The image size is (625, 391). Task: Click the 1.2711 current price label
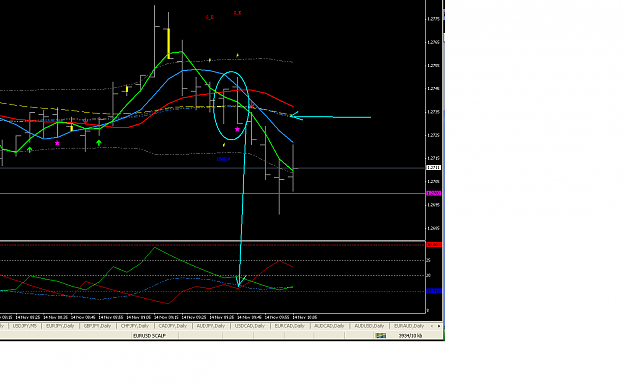[434, 168]
